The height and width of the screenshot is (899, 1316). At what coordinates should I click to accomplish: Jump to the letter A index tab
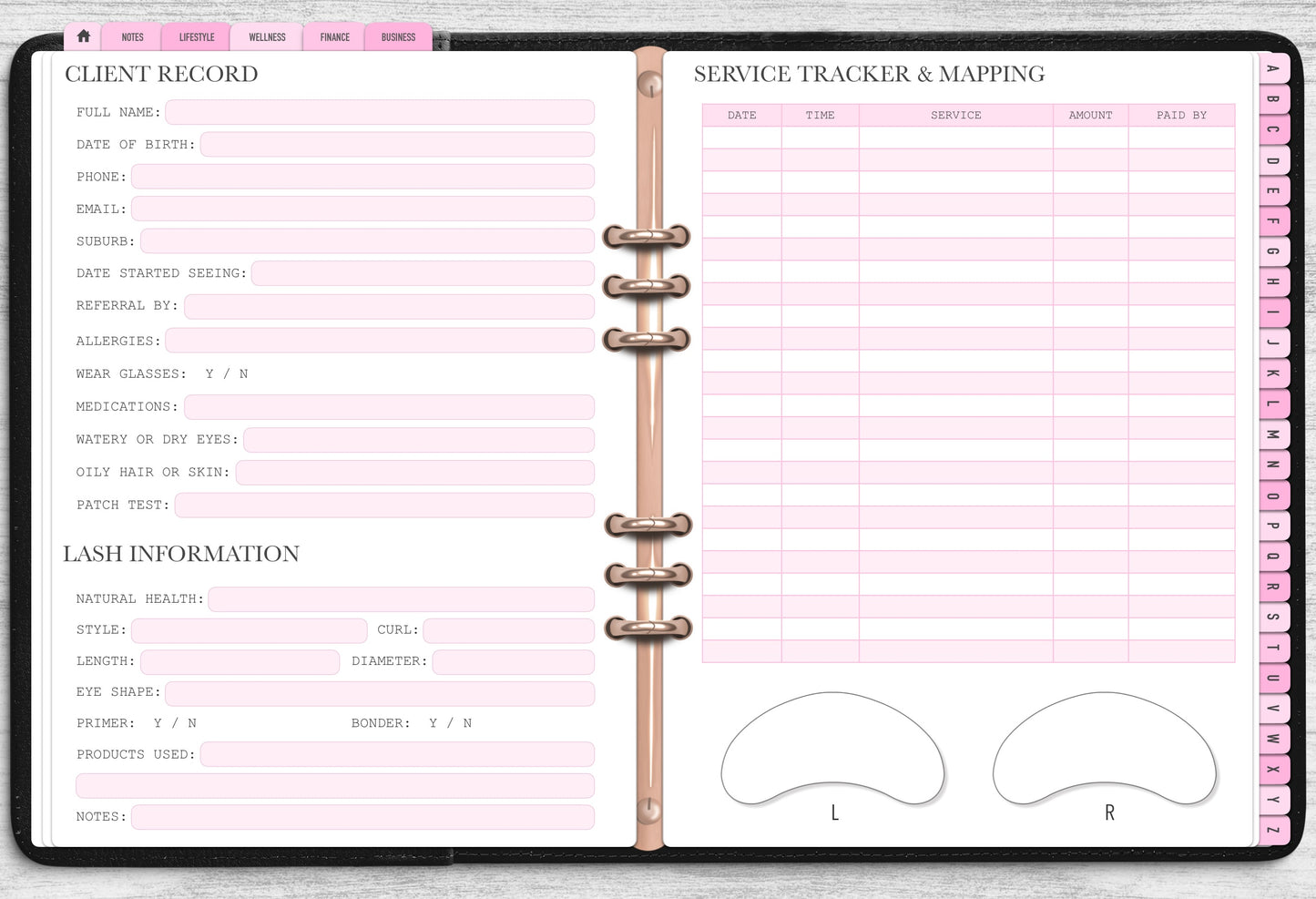click(x=1273, y=69)
